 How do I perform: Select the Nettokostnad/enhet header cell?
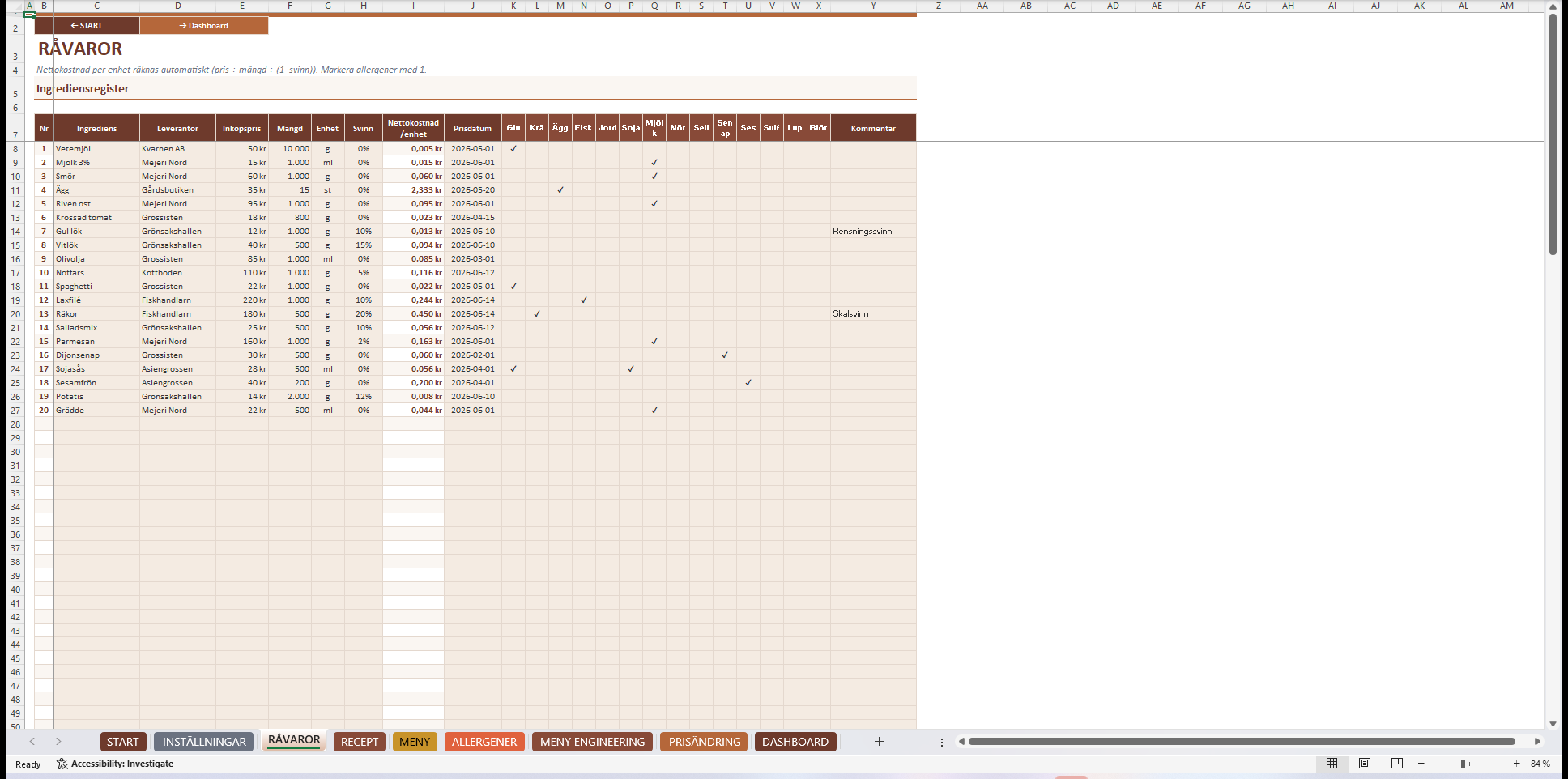tap(413, 128)
